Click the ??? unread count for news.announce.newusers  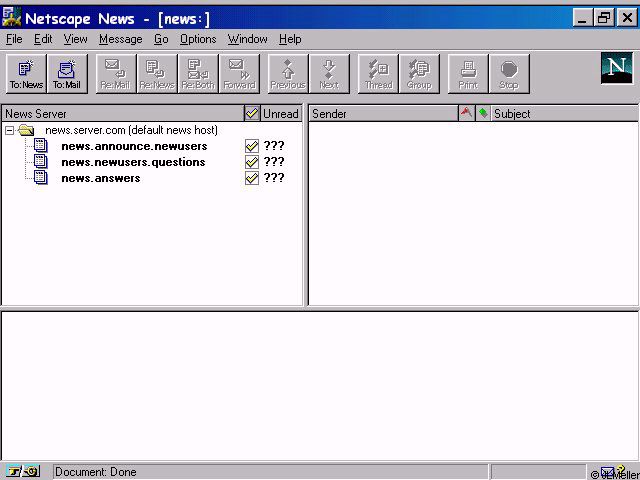pos(273,146)
